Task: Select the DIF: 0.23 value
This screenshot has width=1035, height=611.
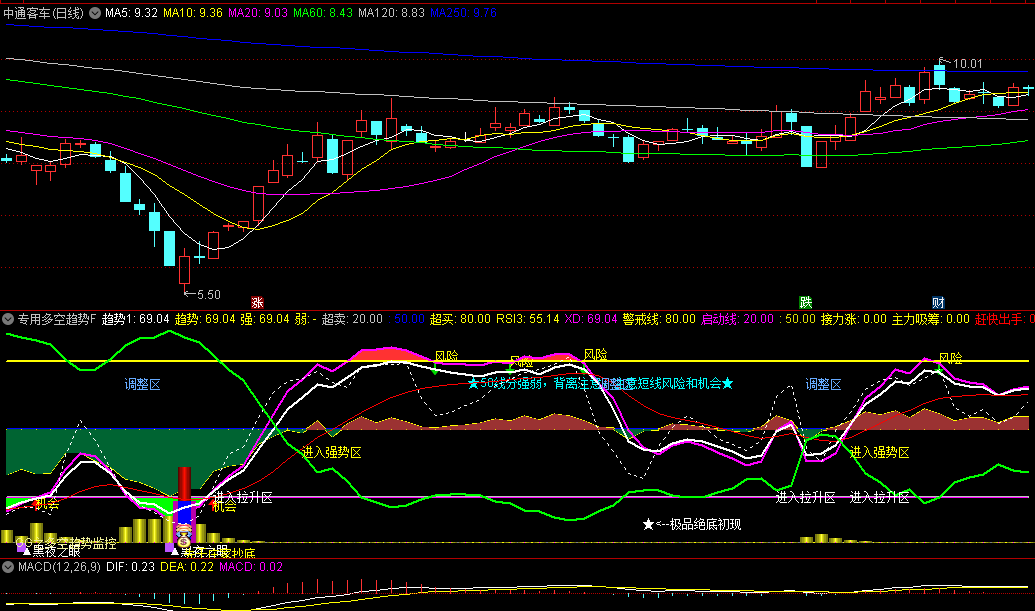Action: (x=130, y=567)
